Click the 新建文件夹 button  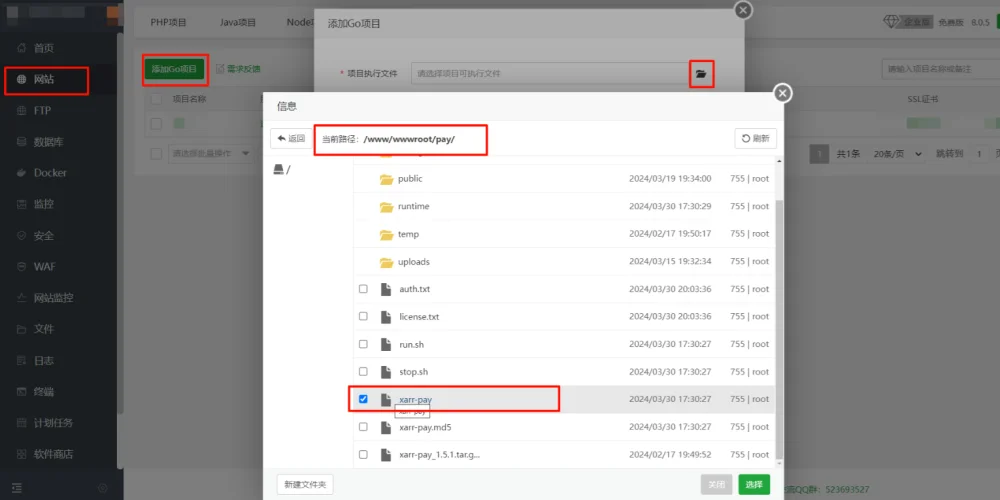click(x=305, y=485)
